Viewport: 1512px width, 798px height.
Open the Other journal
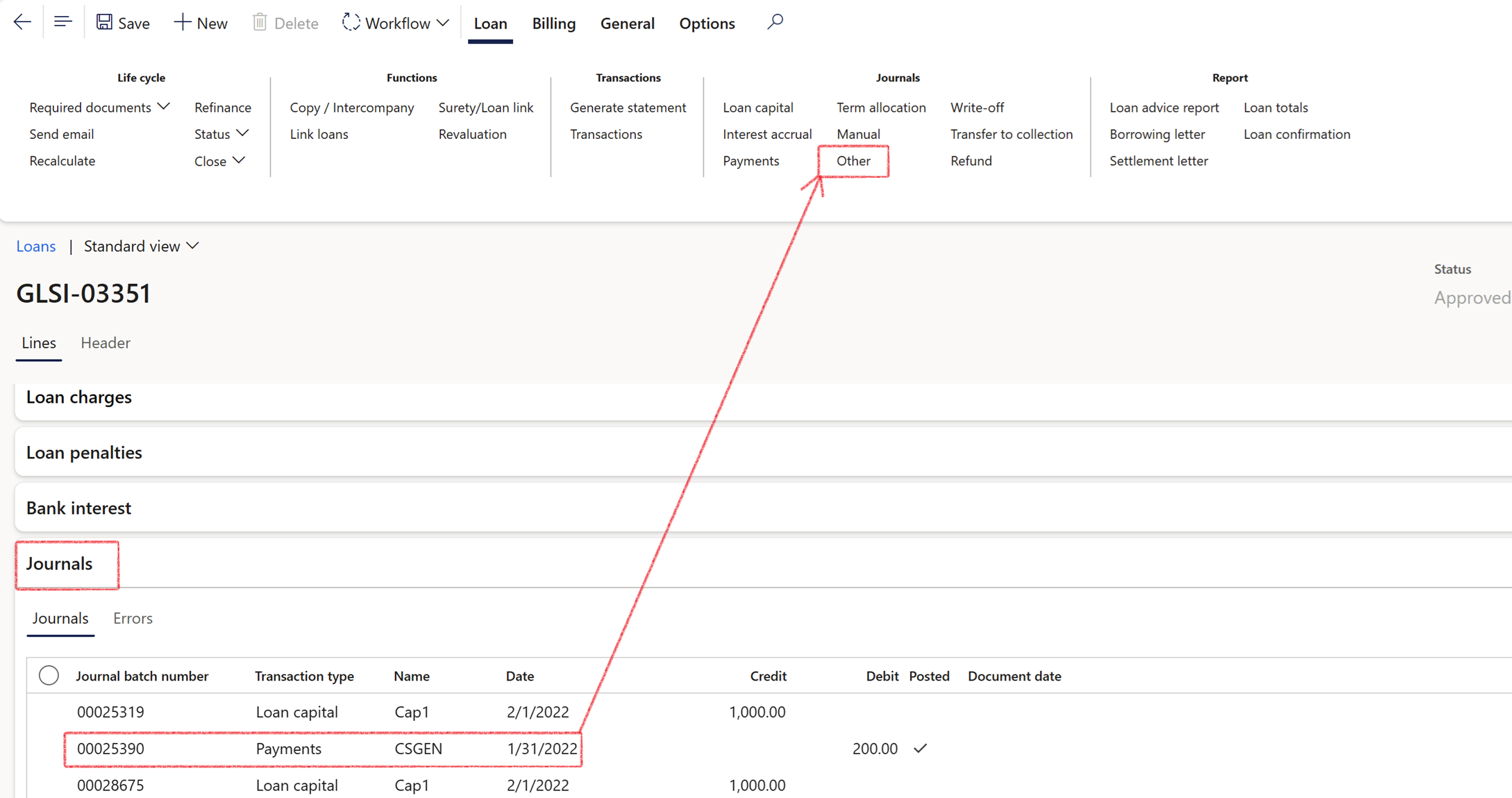(853, 160)
